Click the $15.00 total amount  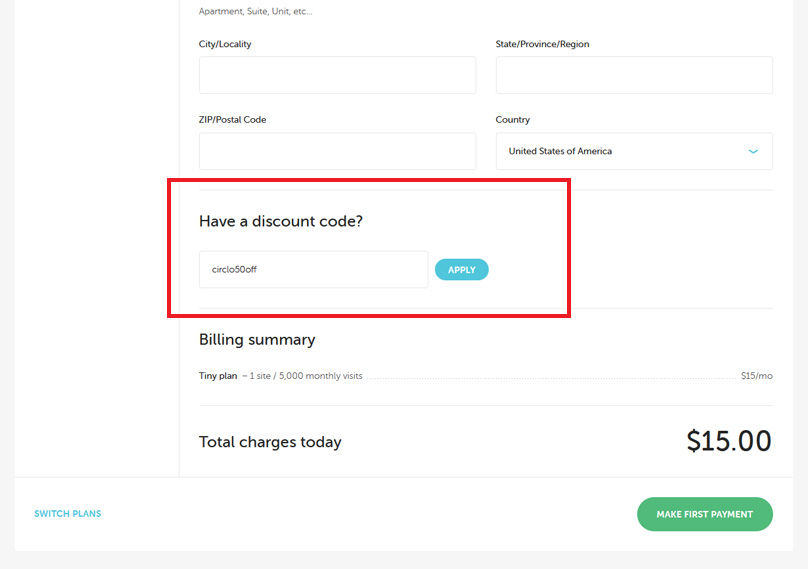728,441
